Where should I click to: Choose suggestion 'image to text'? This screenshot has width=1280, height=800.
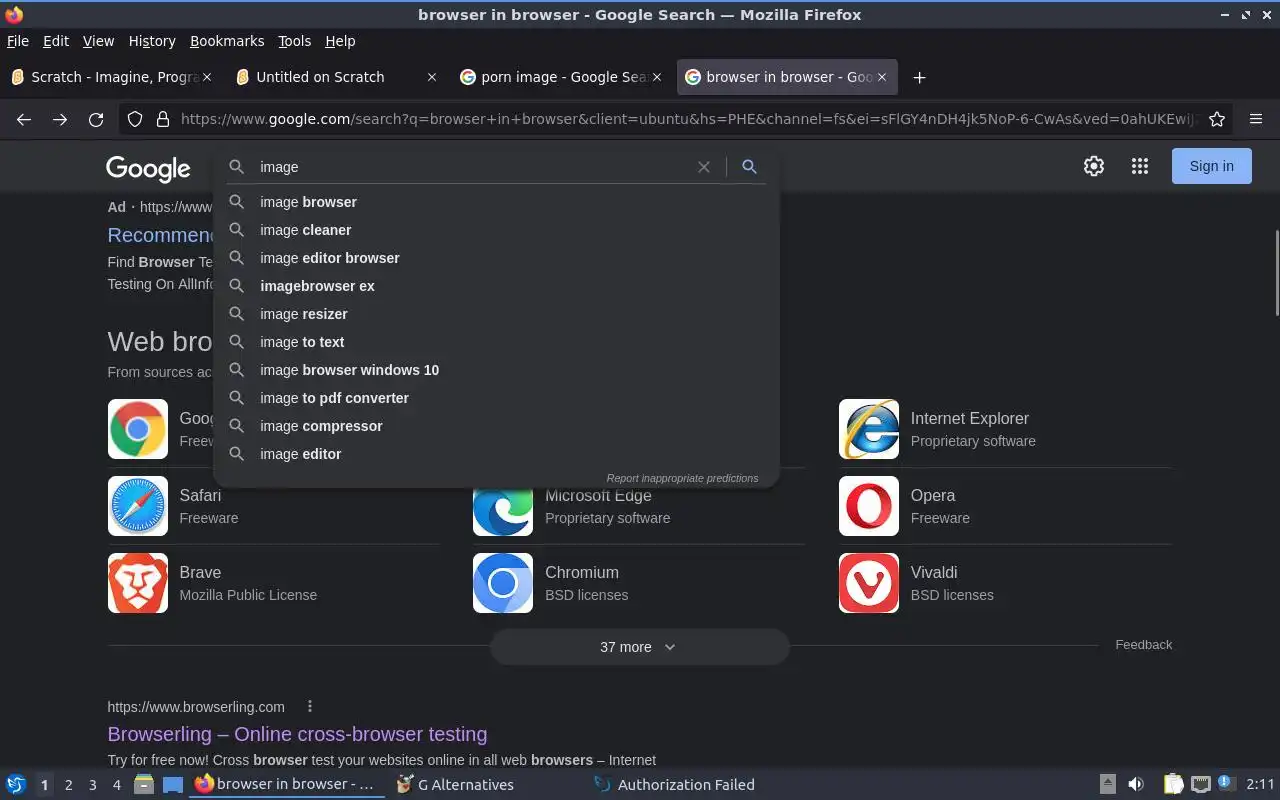point(496,342)
